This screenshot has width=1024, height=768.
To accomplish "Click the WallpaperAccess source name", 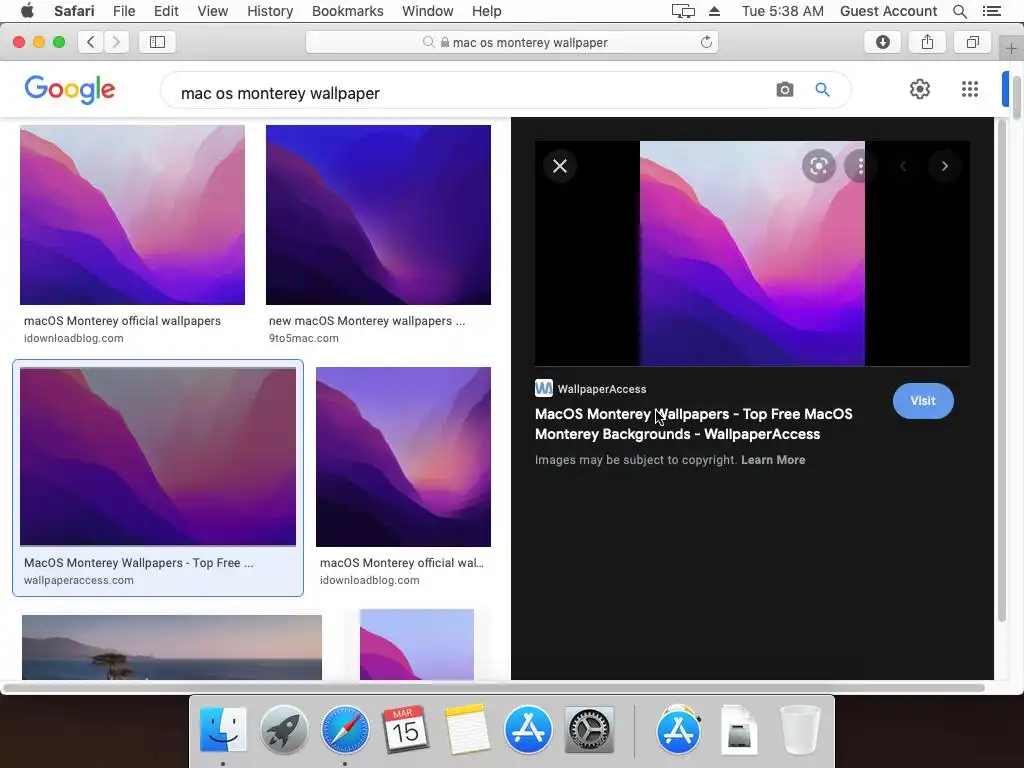I will [x=601, y=389].
